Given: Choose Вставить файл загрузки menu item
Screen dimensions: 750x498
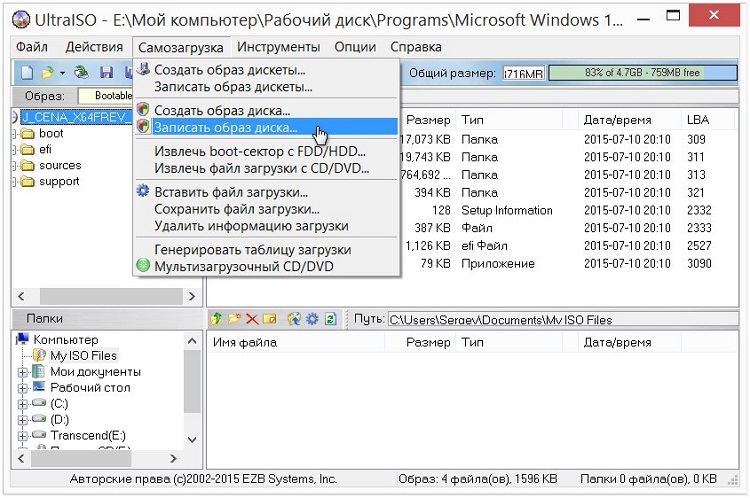Looking at the screenshot, I should (x=266, y=192).
